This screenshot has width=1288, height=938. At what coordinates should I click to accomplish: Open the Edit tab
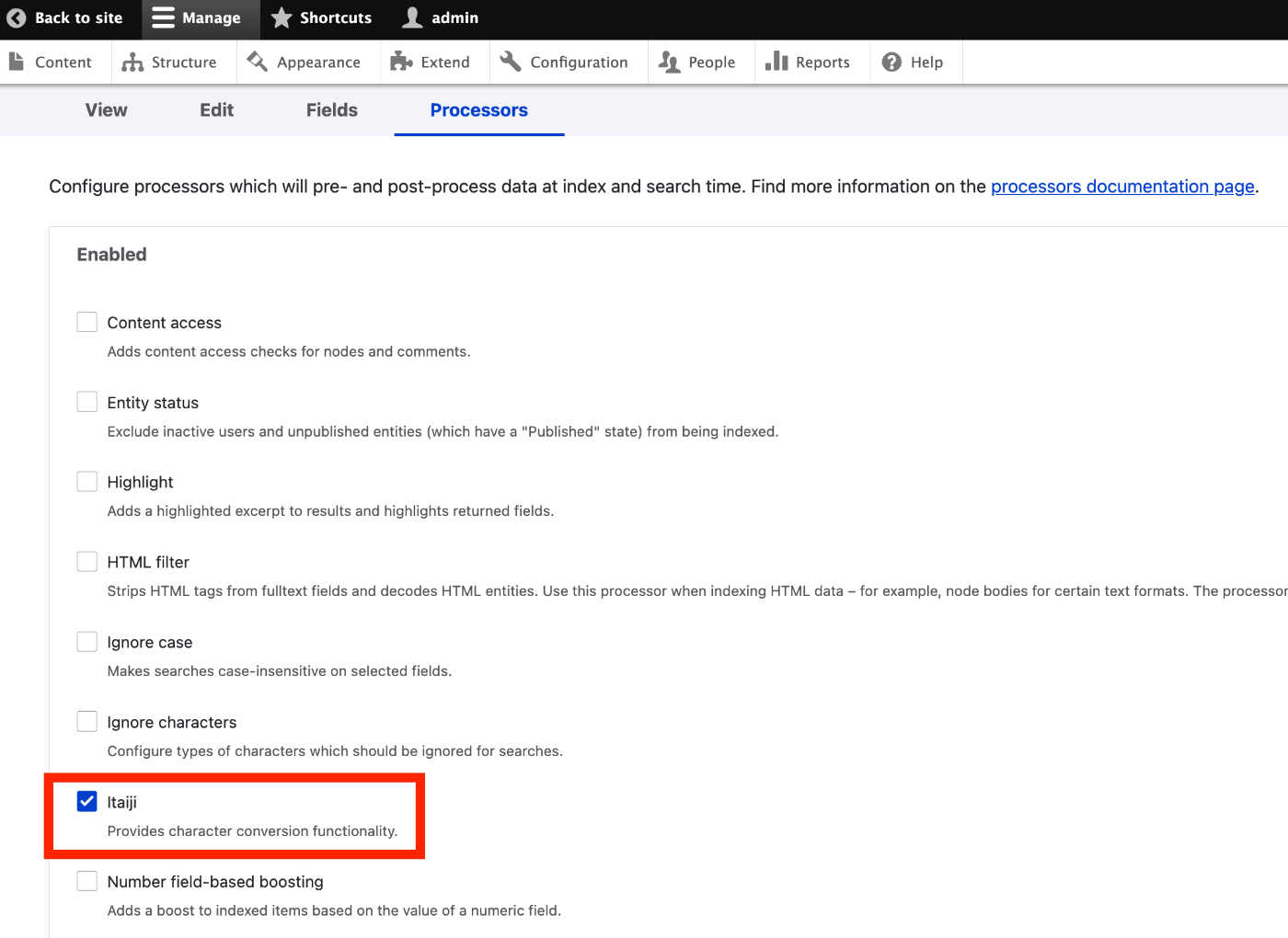pyautogui.click(x=217, y=110)
